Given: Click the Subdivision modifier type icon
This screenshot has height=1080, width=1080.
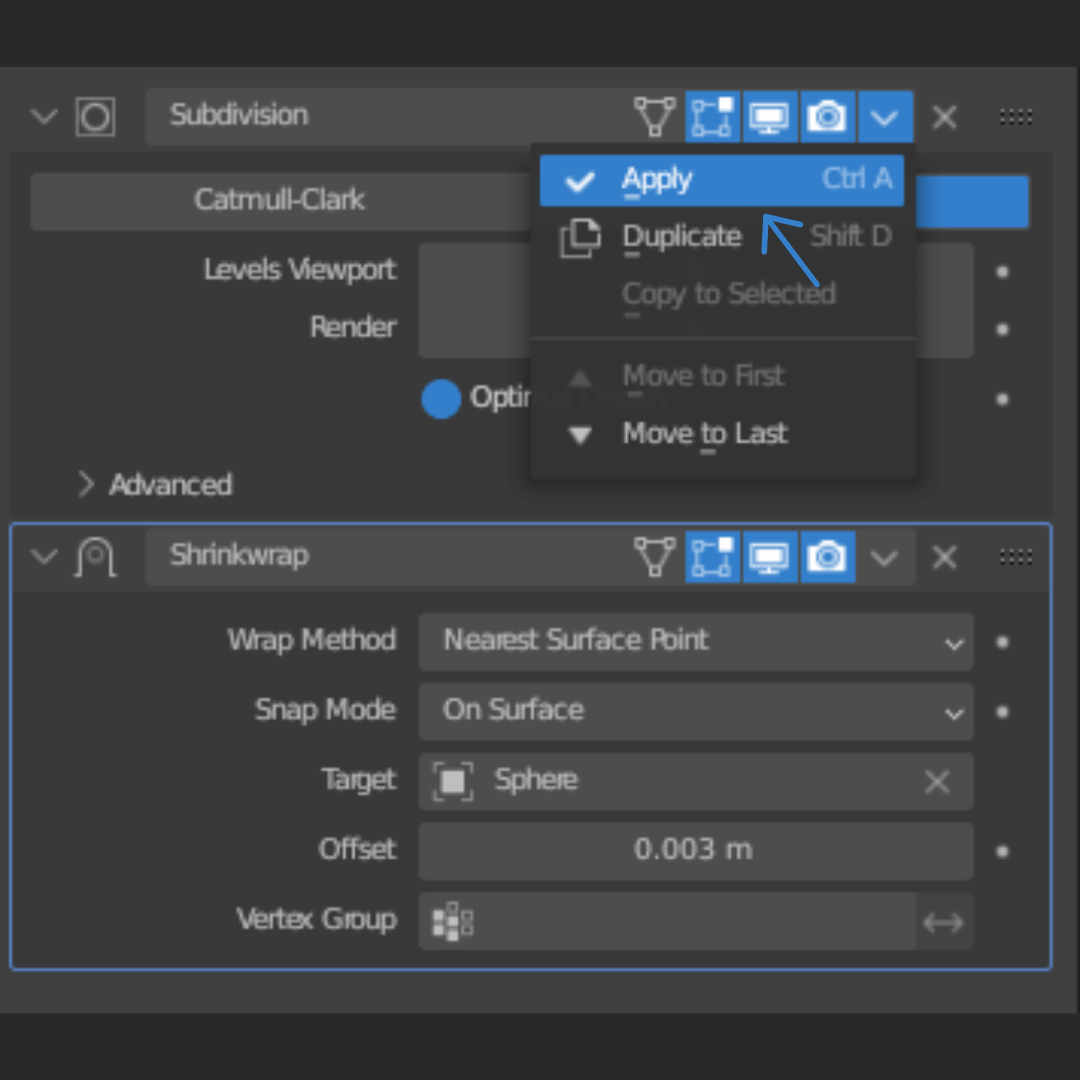Looking at the screenshot, I should pos(95,117).
